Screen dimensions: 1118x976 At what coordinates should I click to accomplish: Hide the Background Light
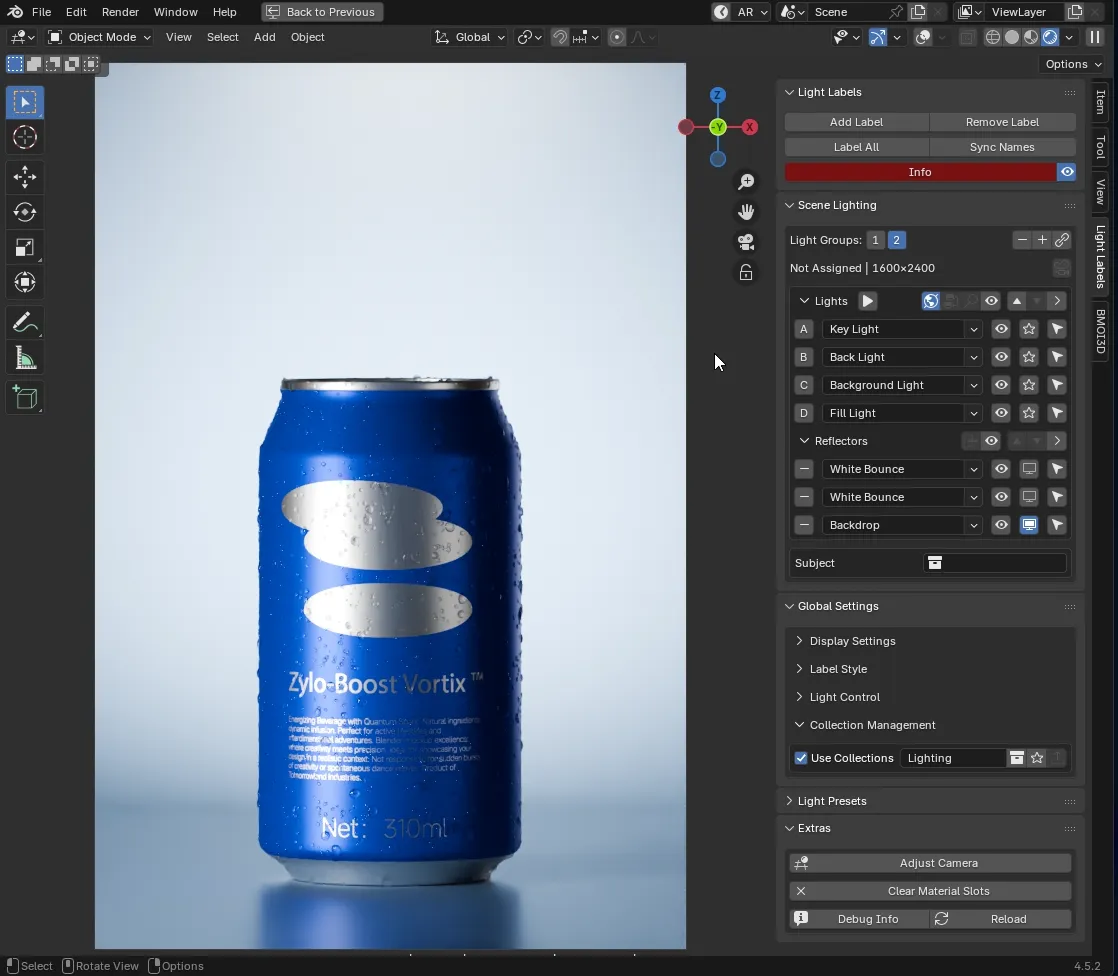pyautogui.click(x=1001, y=385)
